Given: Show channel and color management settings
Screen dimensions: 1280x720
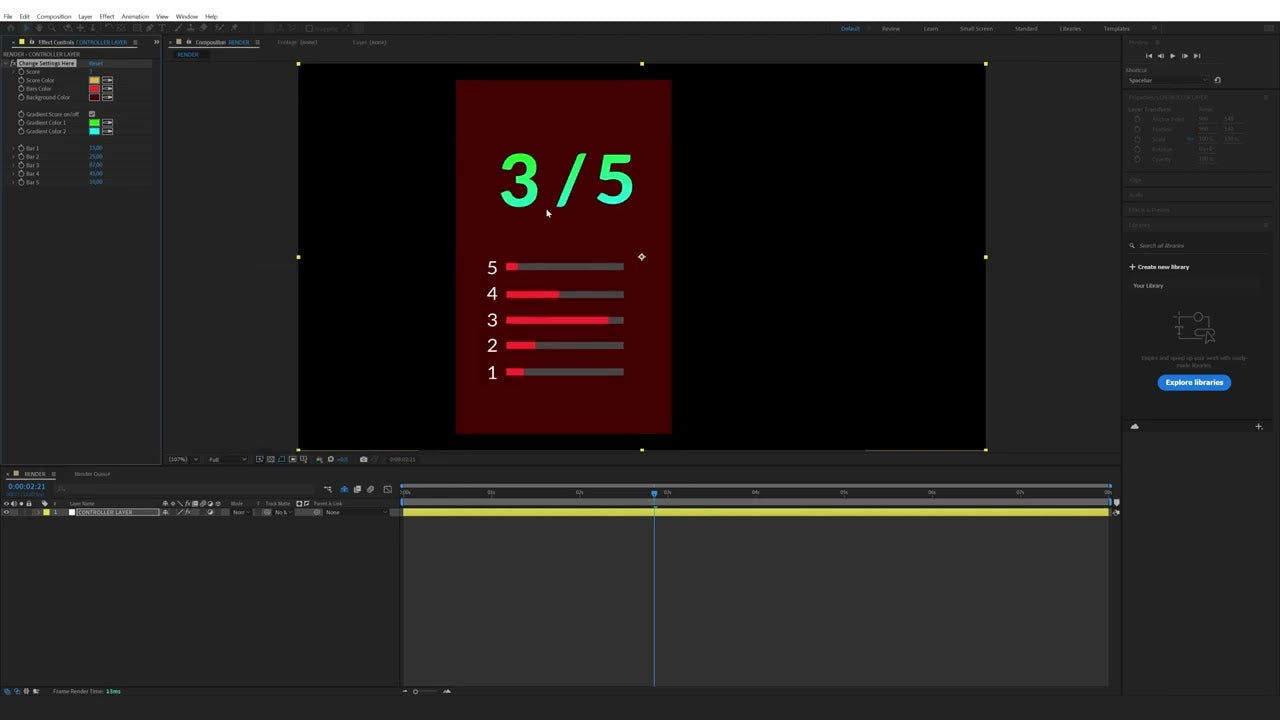Looking at the screenshot, I should click(320, 459).
